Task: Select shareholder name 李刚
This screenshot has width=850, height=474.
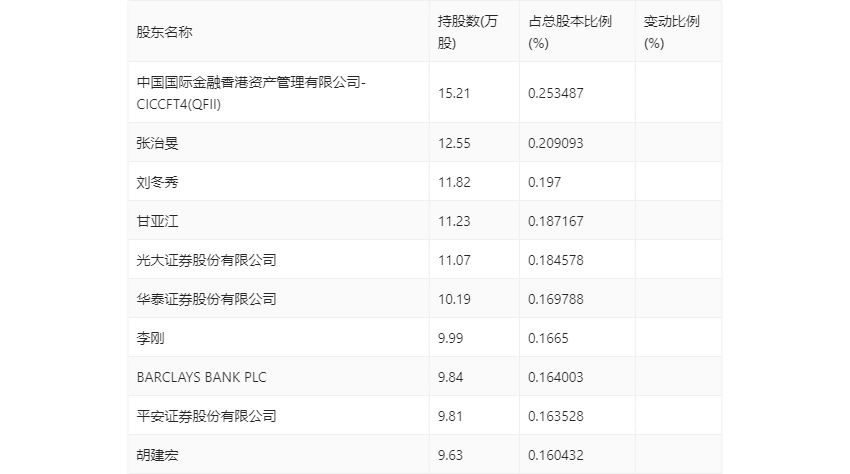Action: point(150,338)
